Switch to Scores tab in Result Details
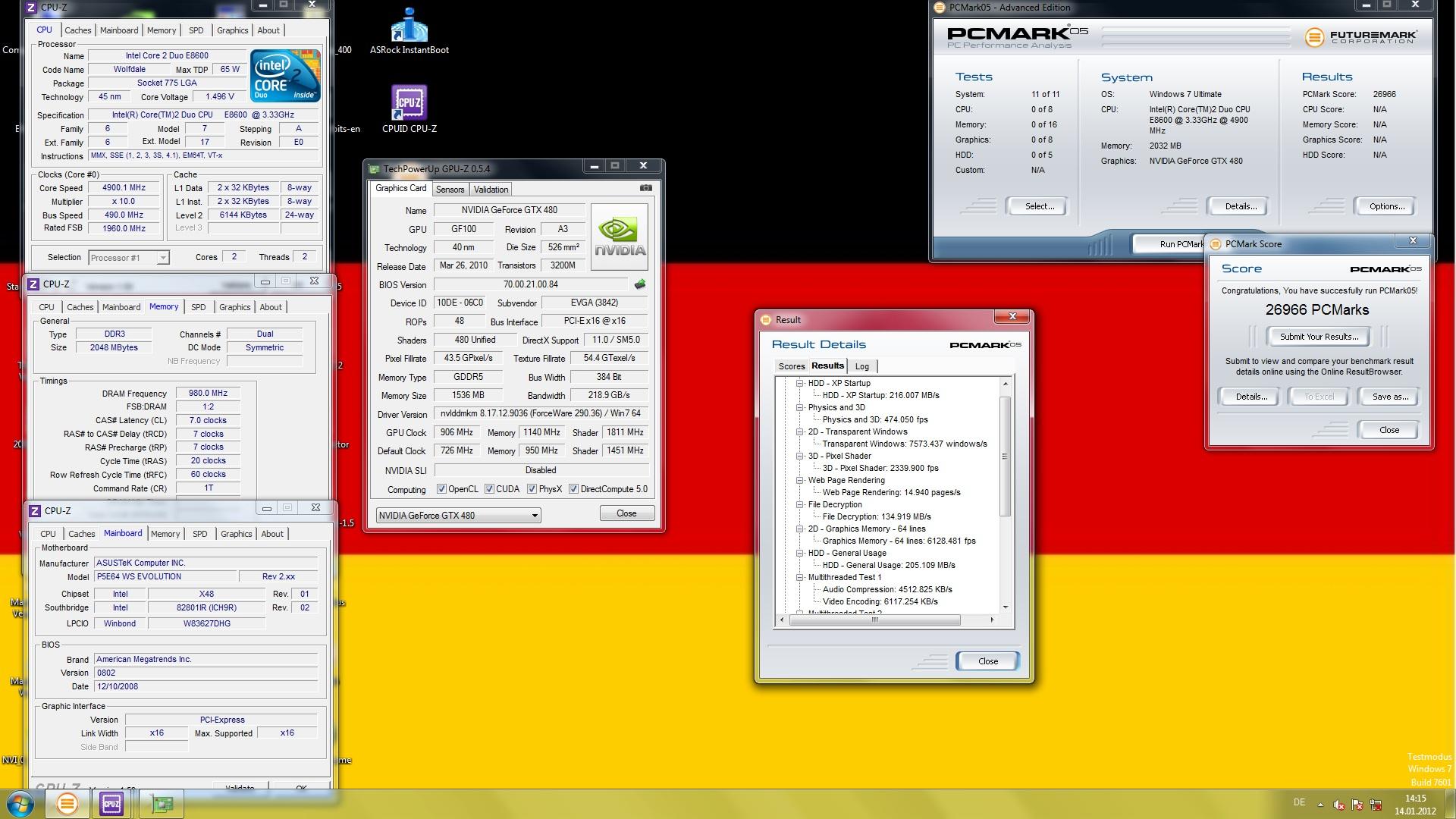Image resolution: width=1456 pixels, height=819 pixels. point(792,366)
